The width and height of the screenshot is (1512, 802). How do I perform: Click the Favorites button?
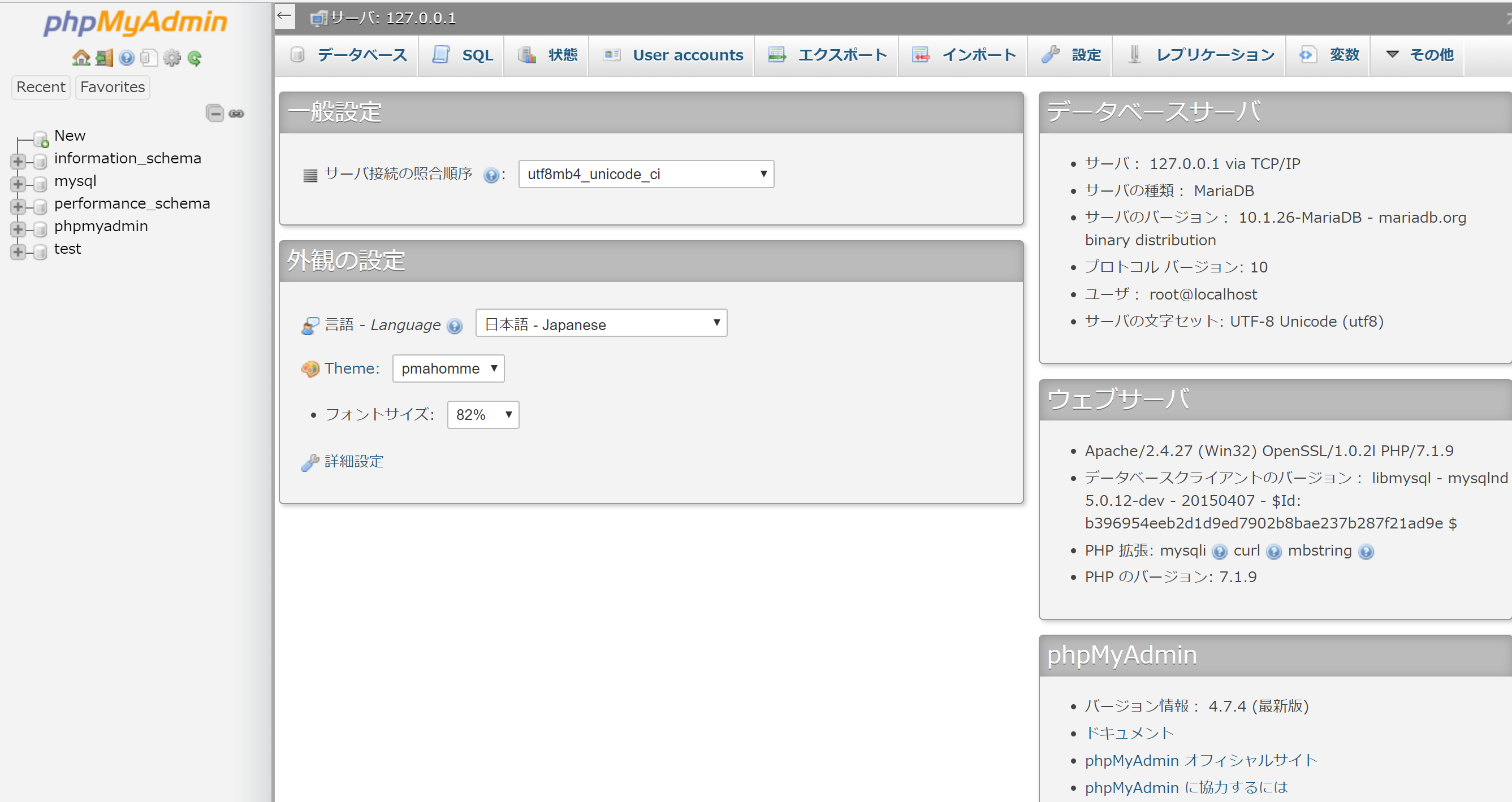112,88
